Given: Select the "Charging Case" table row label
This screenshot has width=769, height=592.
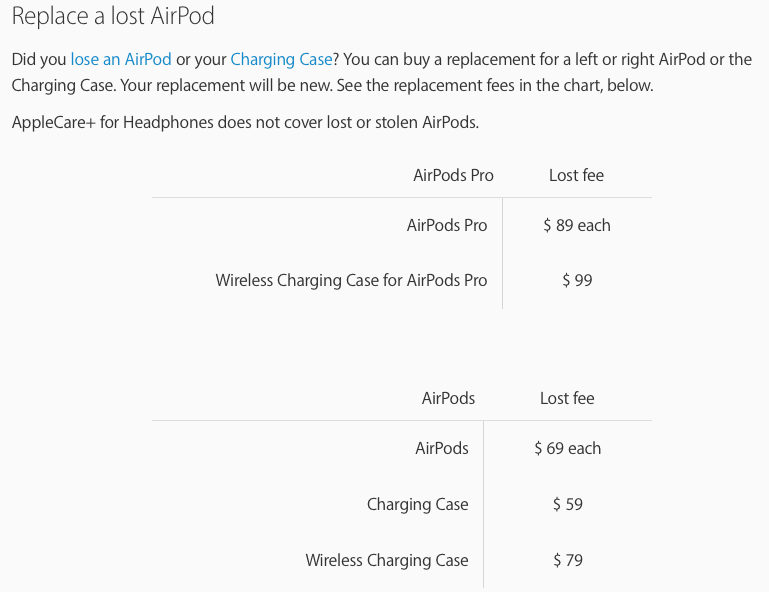Looking at the screenshot, I should click(x=417, y=504).
